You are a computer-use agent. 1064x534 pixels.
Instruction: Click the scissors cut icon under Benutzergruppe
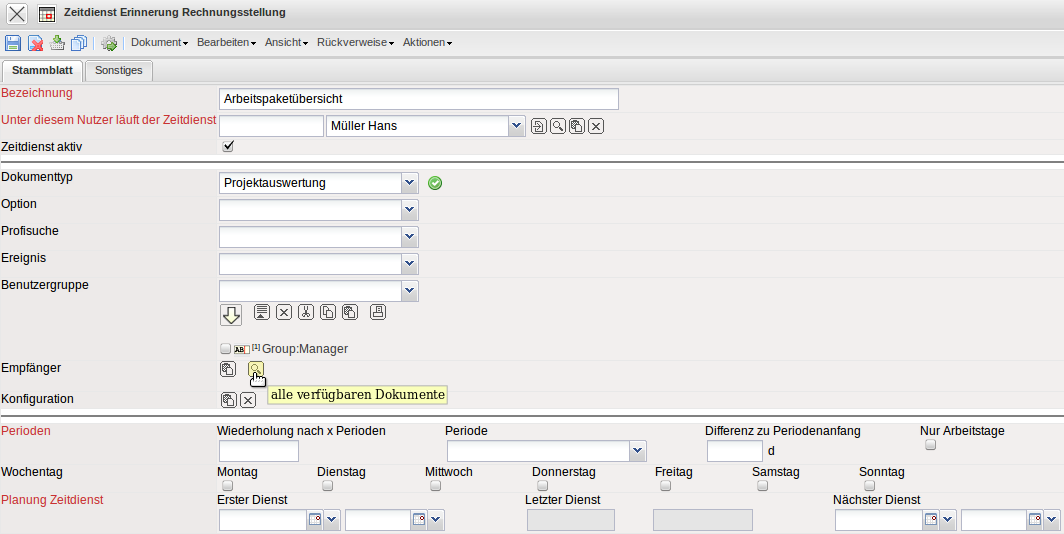click(306, 312)
